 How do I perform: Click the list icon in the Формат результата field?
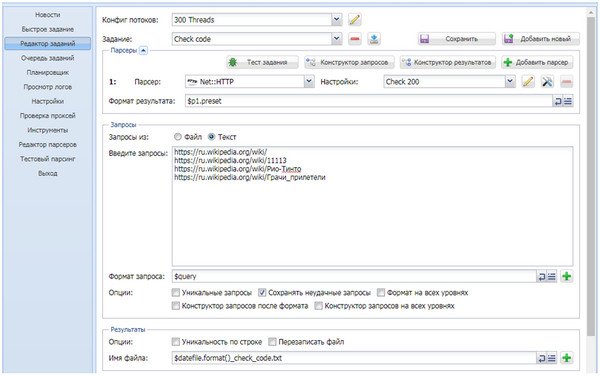pyautogui.click(x=568, y=101)
